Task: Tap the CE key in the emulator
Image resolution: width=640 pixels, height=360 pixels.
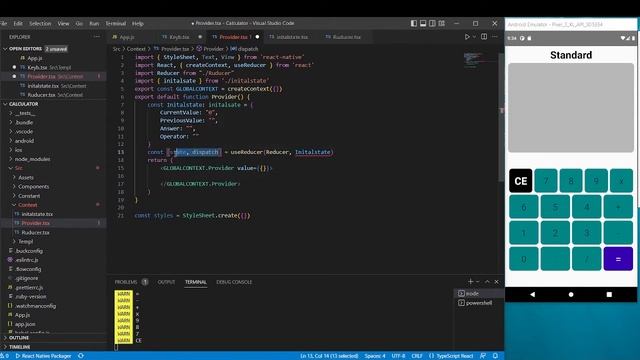Action: [x=520, y=181]
